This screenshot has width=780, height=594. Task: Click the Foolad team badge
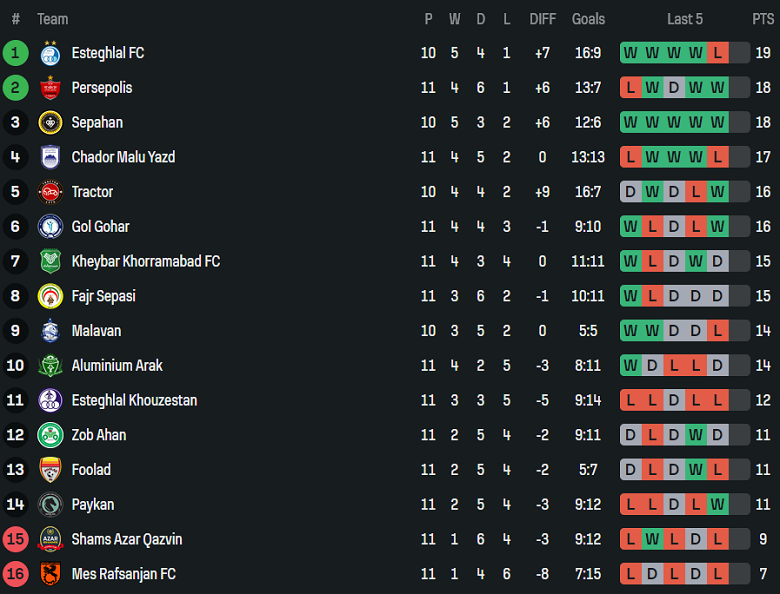50,470
